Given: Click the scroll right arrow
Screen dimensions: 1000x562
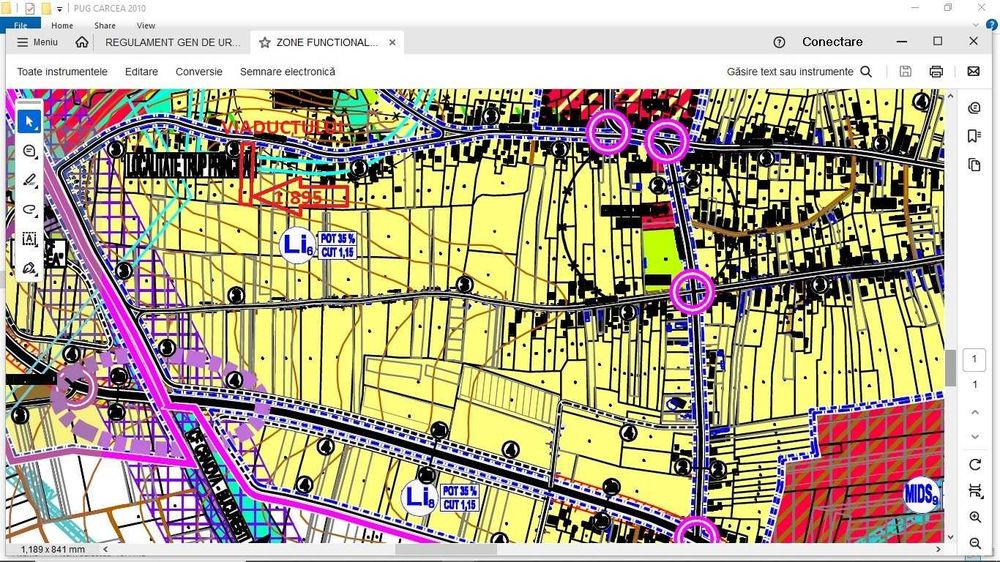Looking at the screenshot, I should 938,549.
